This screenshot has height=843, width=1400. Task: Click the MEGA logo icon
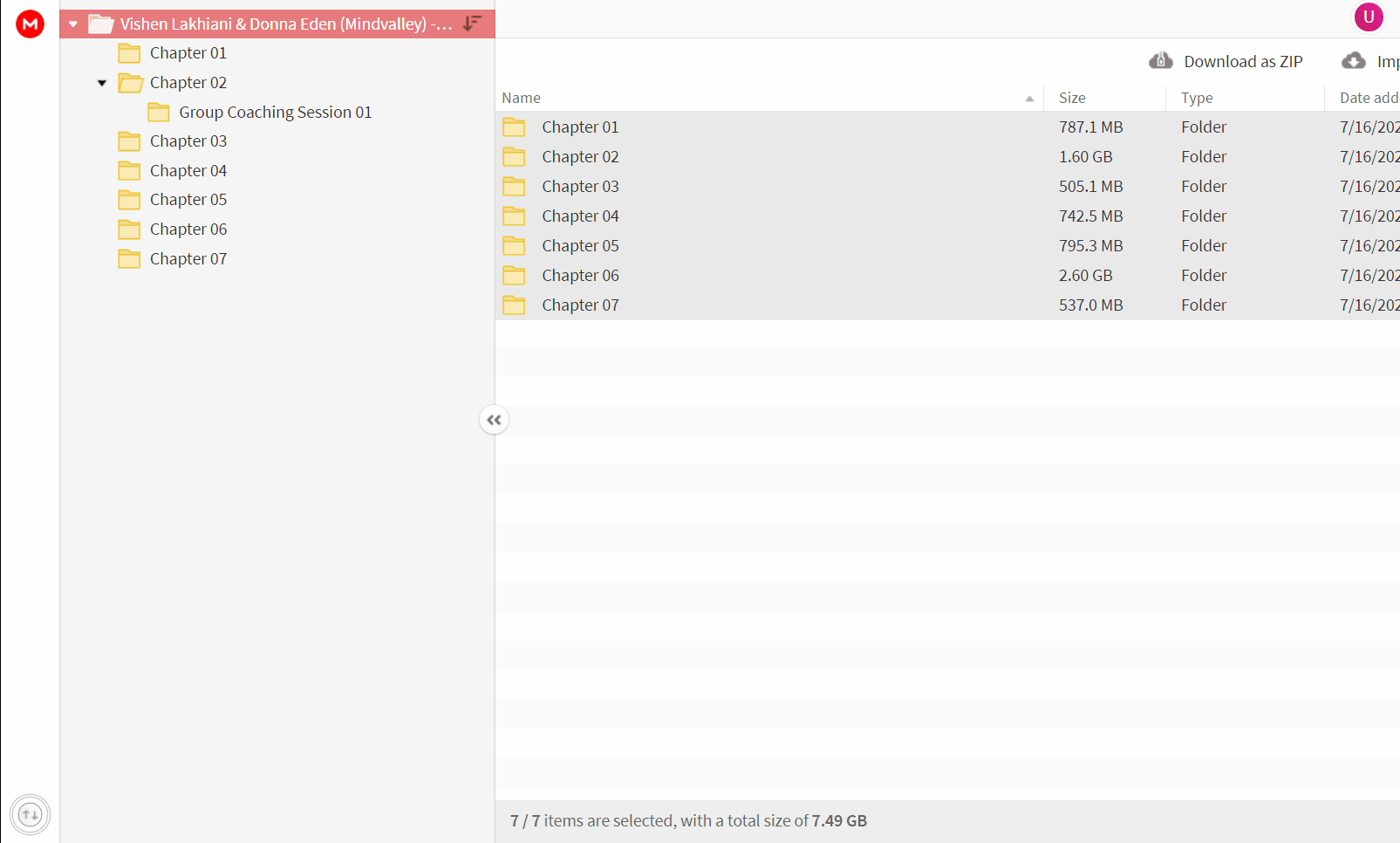(30, 24)
